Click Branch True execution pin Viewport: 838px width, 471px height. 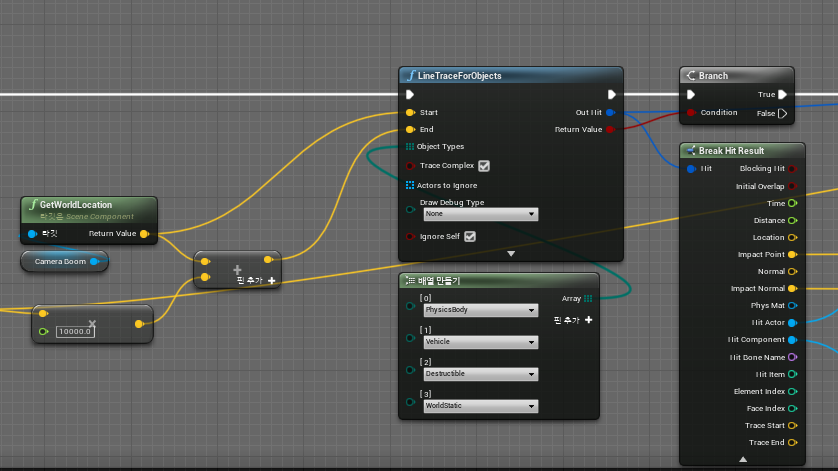coord(782,95)
